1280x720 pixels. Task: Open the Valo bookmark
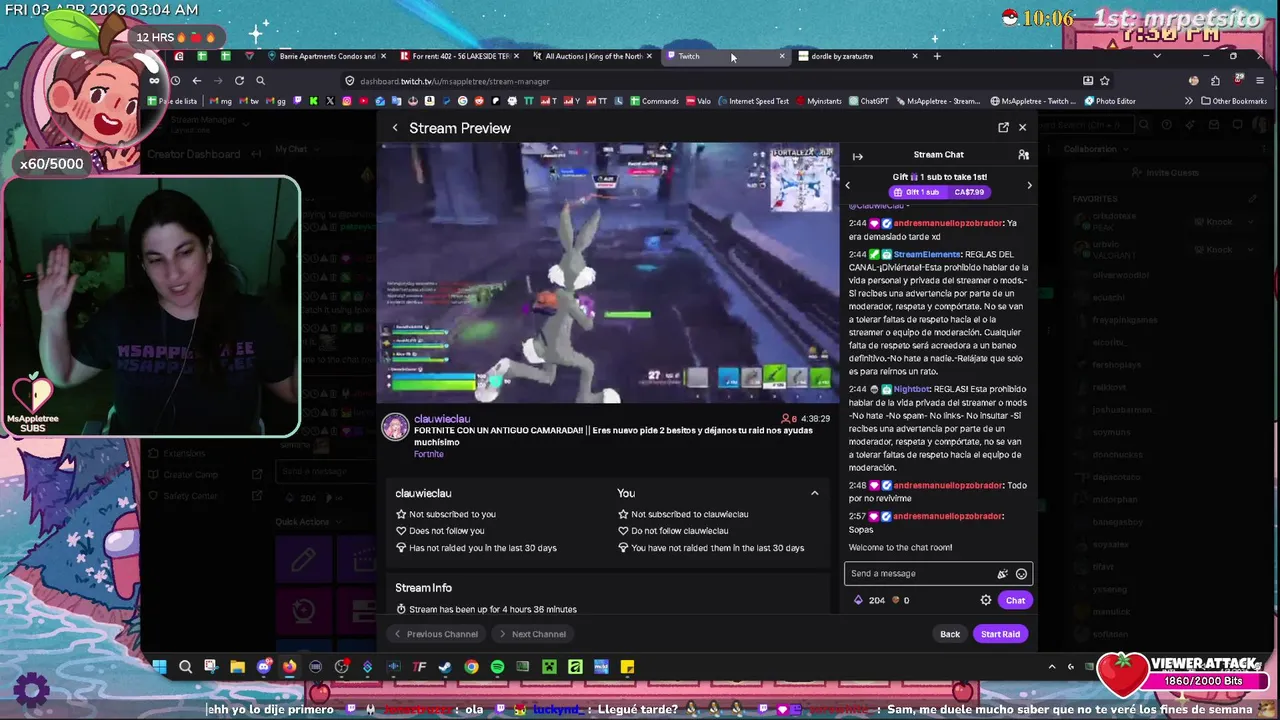pos(698,101)
